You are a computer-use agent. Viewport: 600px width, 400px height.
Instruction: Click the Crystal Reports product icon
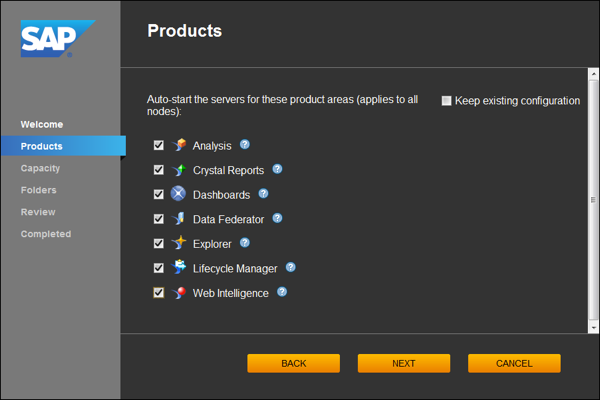point(179,170)
